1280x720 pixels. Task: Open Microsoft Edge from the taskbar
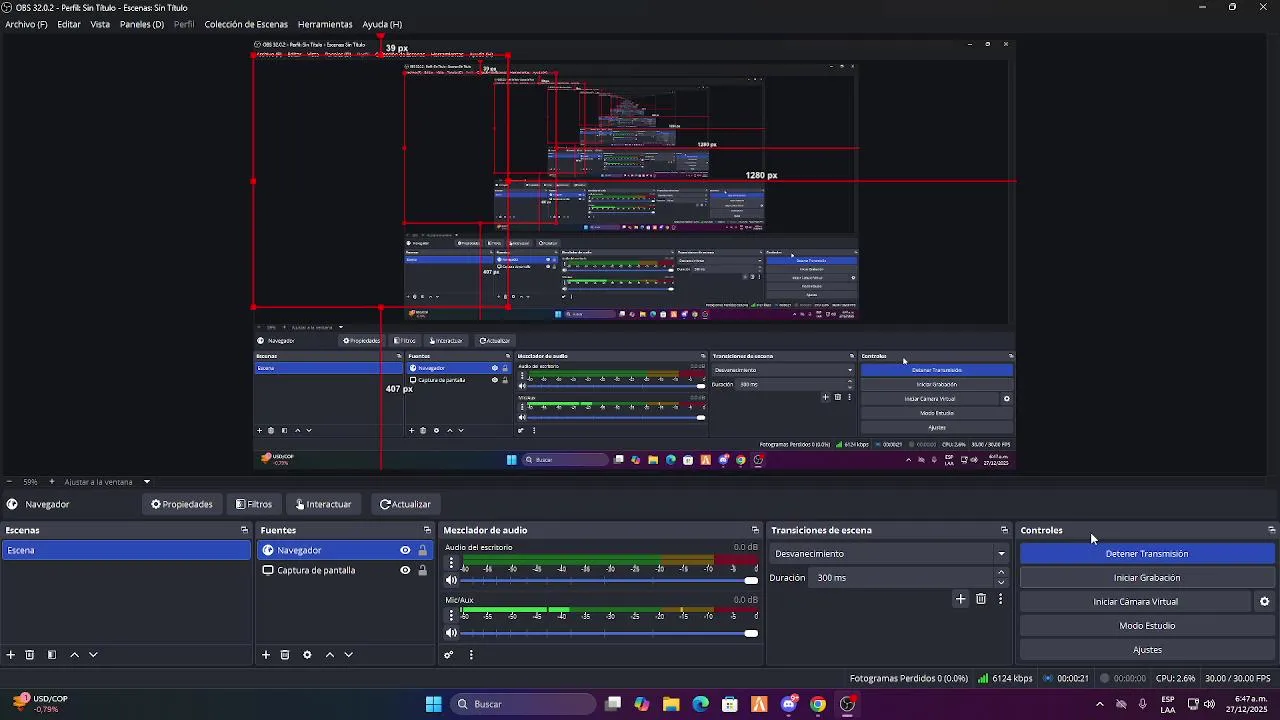pos(700,704)
